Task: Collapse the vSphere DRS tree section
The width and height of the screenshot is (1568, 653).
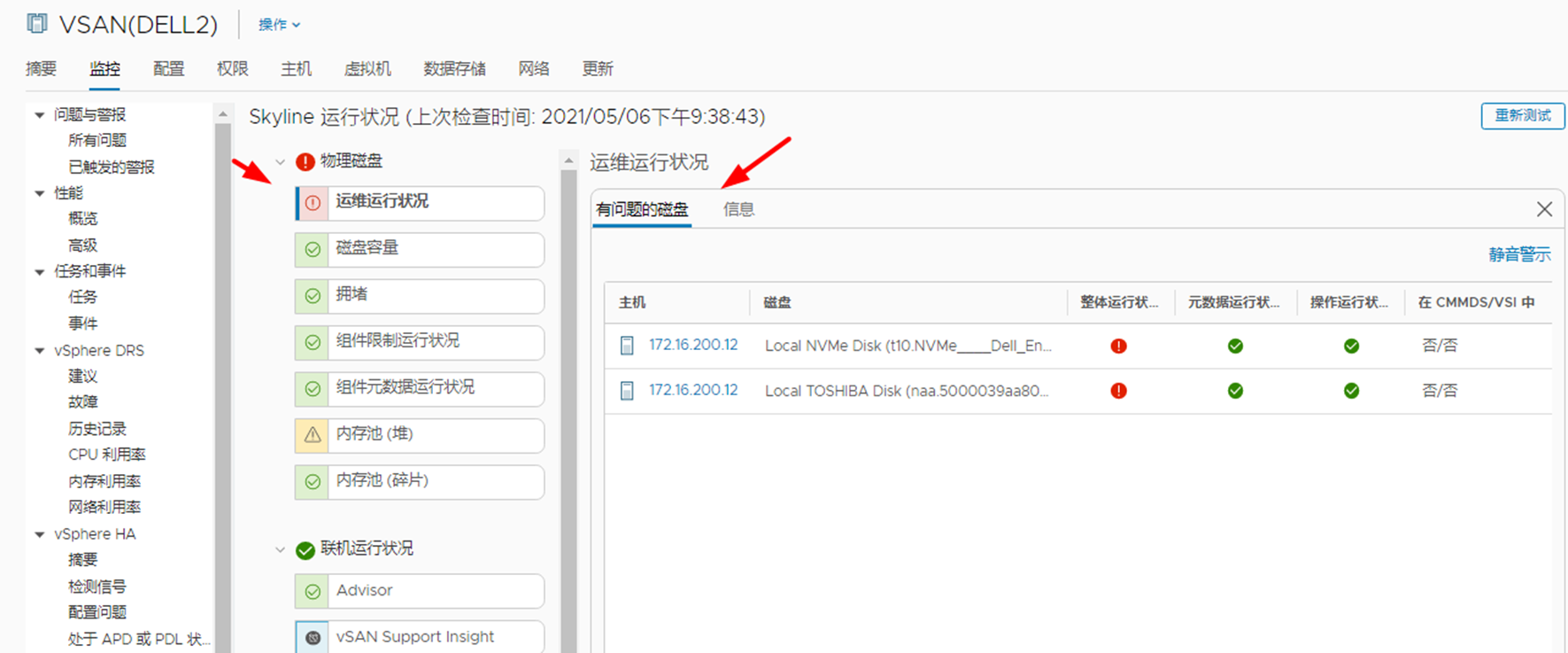Action: click(x=40, y=351)
